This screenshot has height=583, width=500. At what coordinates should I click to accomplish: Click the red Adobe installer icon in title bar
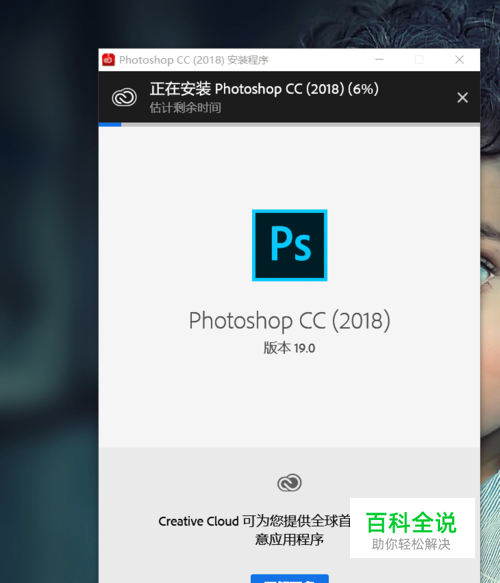(x=109, y=60)
